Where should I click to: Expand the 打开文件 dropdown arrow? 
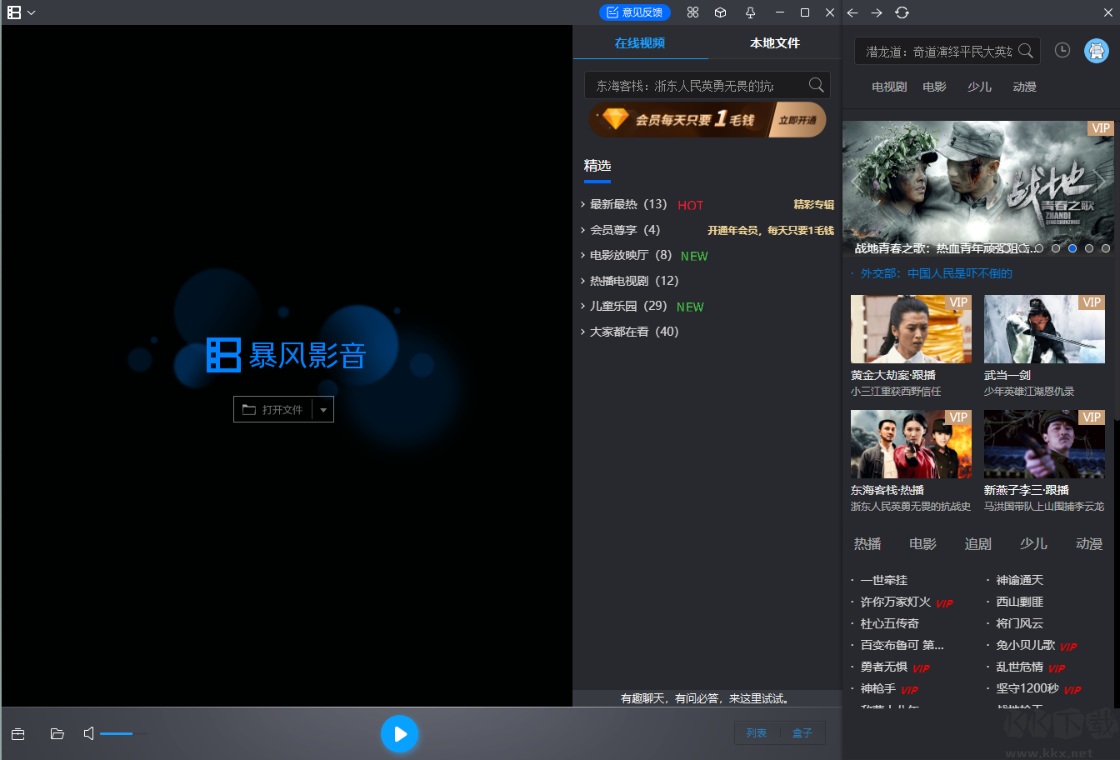322,409
